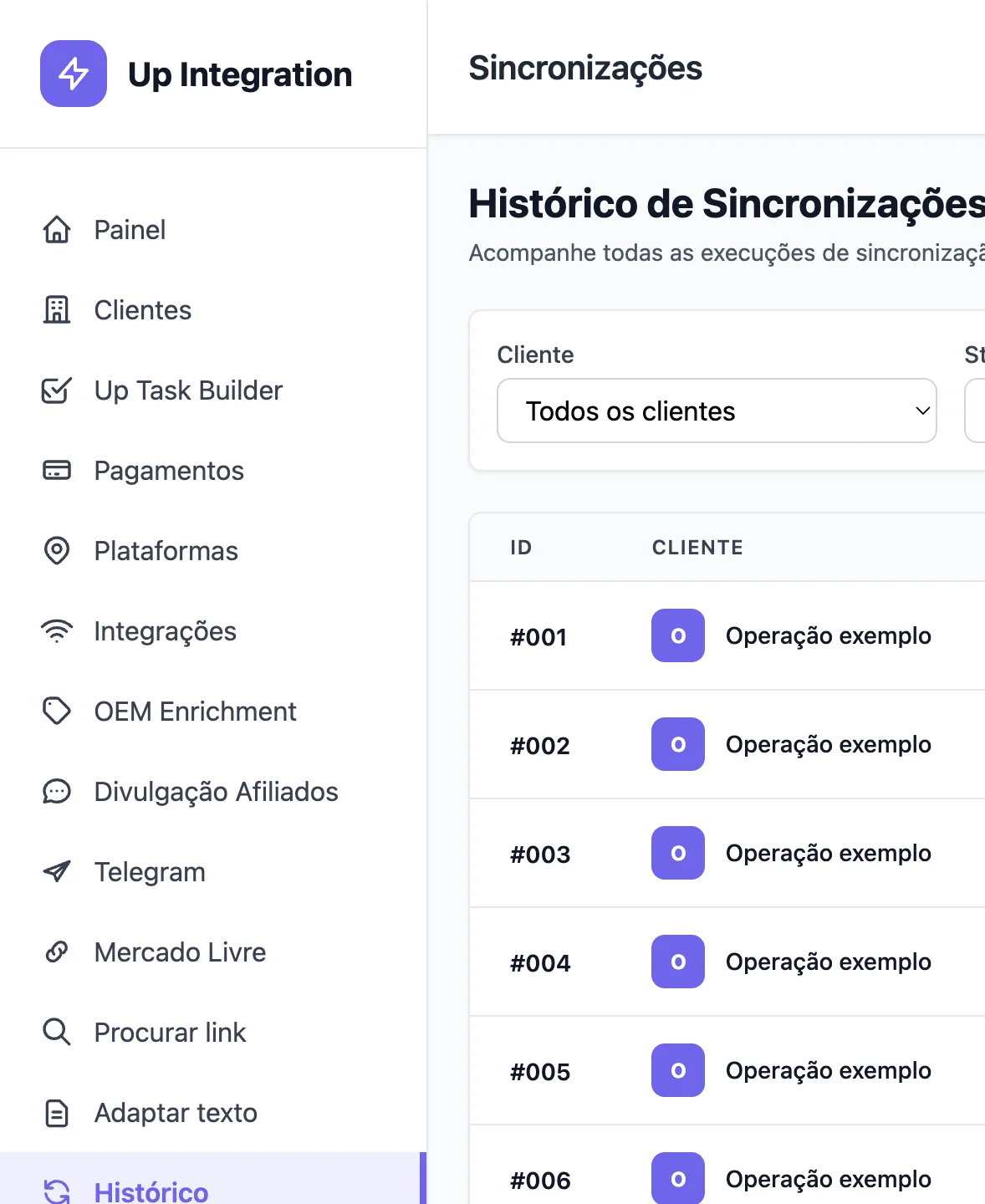Click the Painel home icon

coord(57,229)
